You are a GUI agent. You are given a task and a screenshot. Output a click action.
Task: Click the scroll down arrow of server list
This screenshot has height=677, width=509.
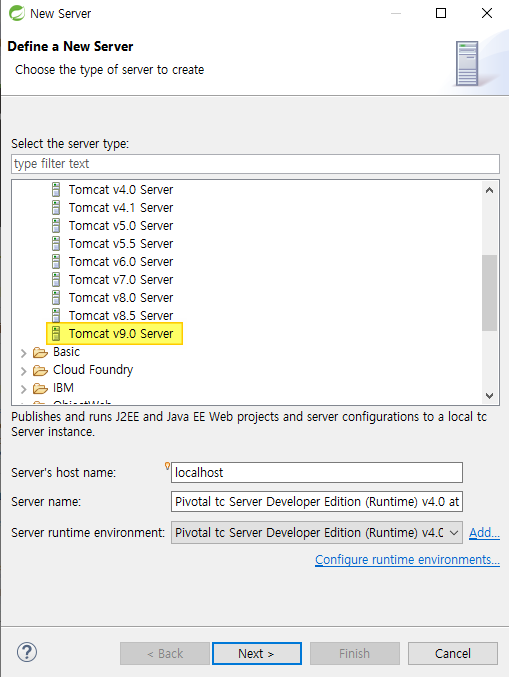point(490,395)
